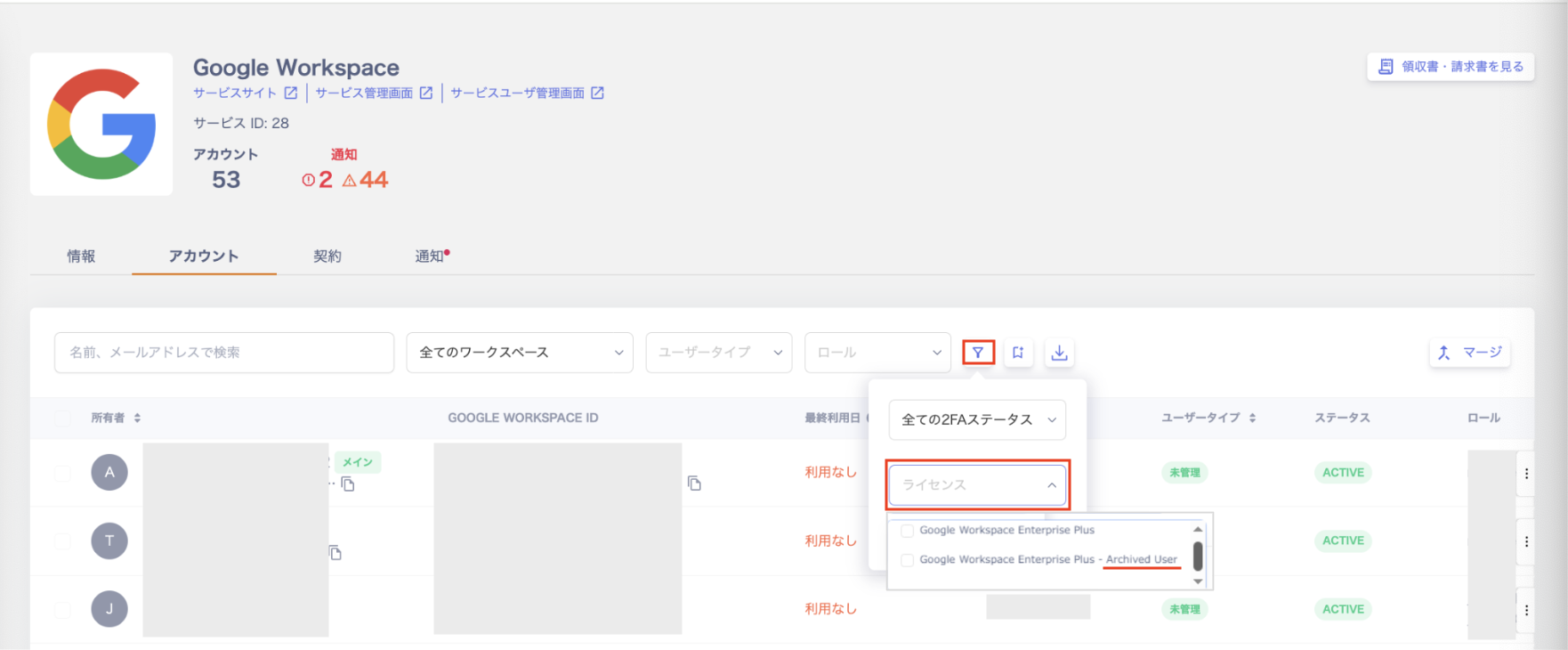The image size is (1568, 650).
Task: Tick the select-all checkbox in table header
Action: click(x=62, y=418)
